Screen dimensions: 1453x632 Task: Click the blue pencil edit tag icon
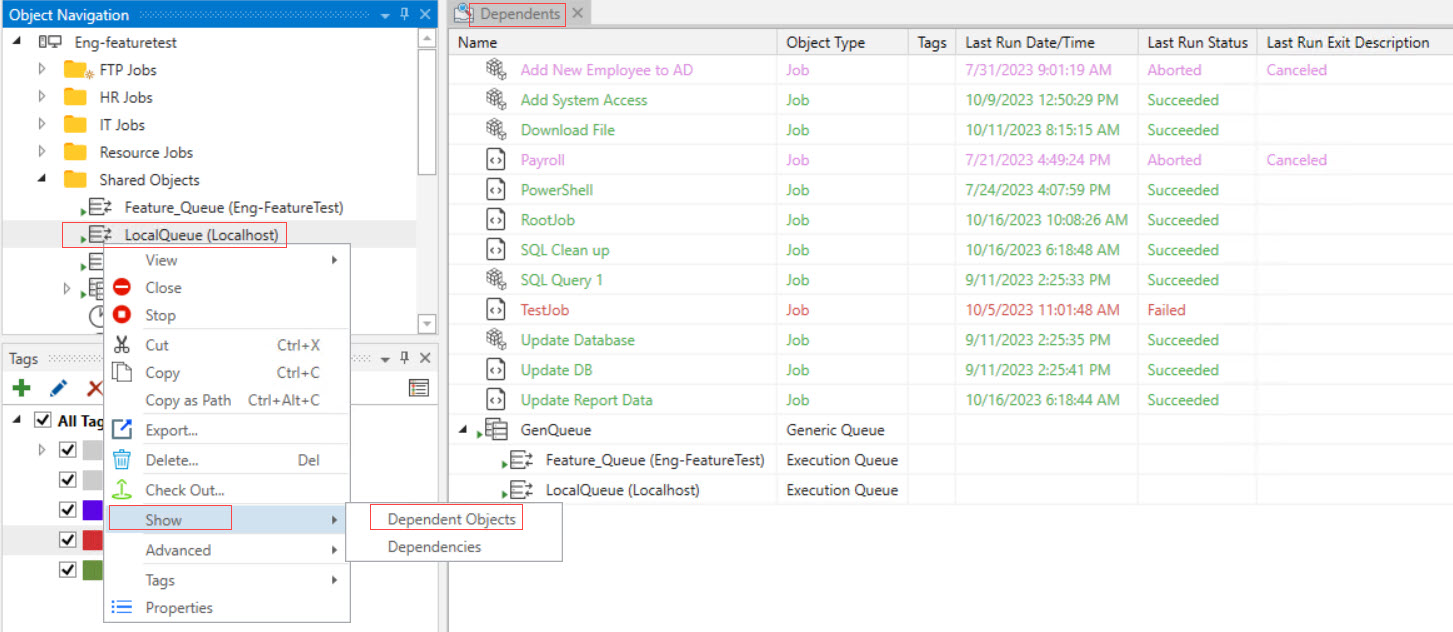(x=59, y=388)
